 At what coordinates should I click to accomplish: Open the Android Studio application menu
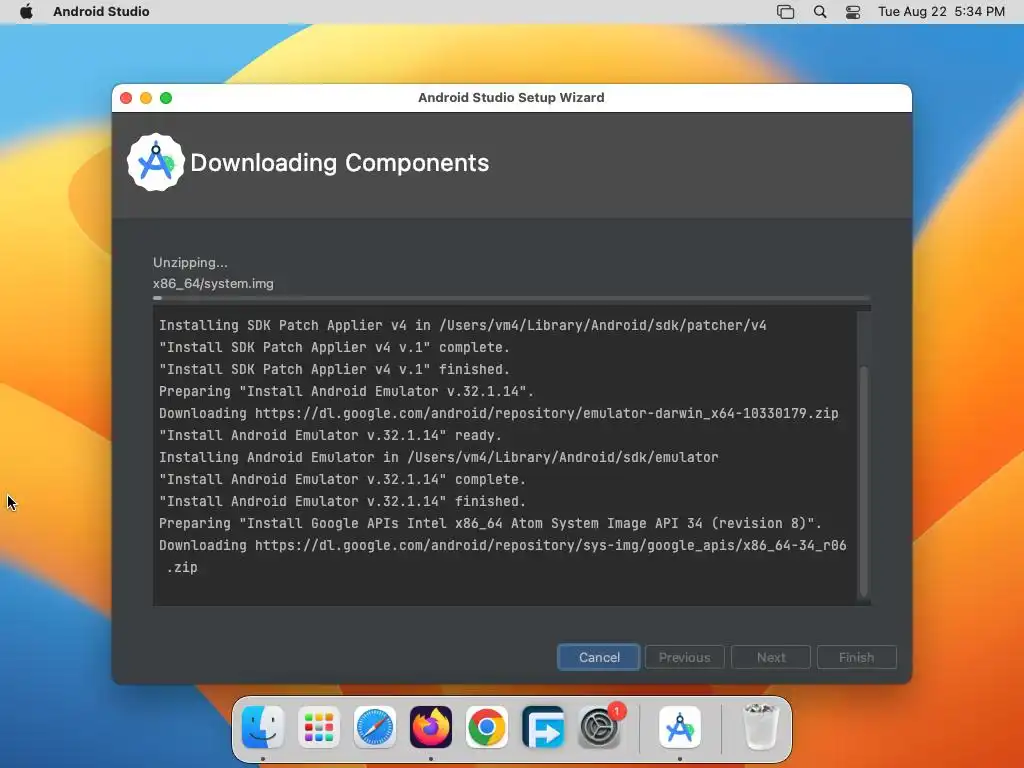tap(101, 11)
